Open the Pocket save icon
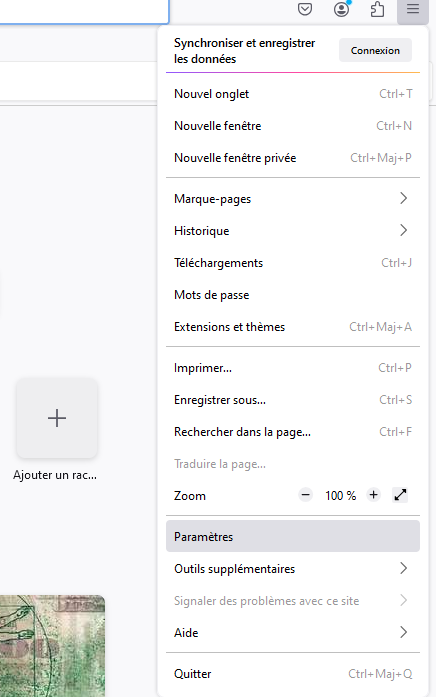 point(304,9)
